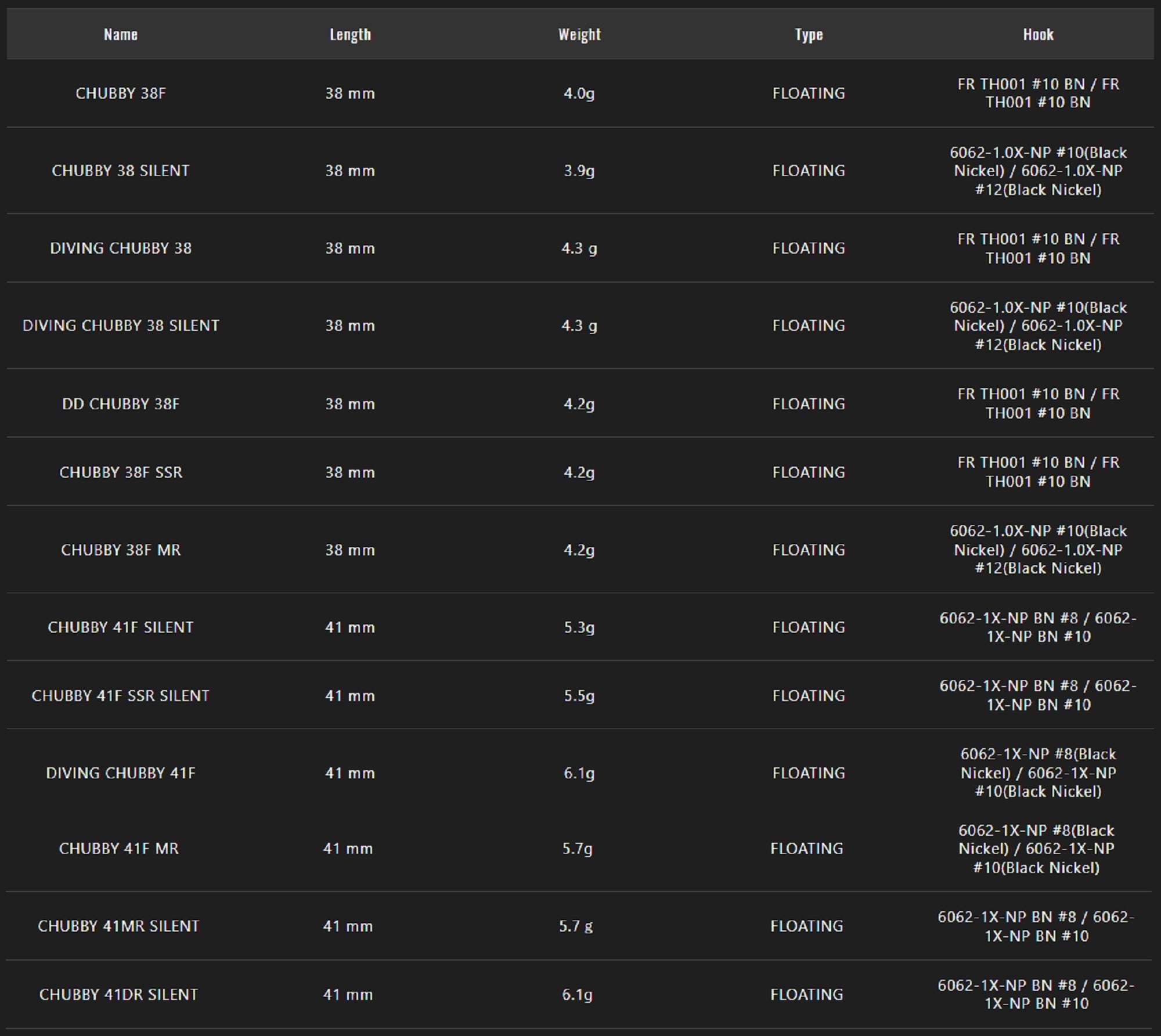
Task: Select the CHUBBY 41F SSR SILENT name
Action: (121, 696)
